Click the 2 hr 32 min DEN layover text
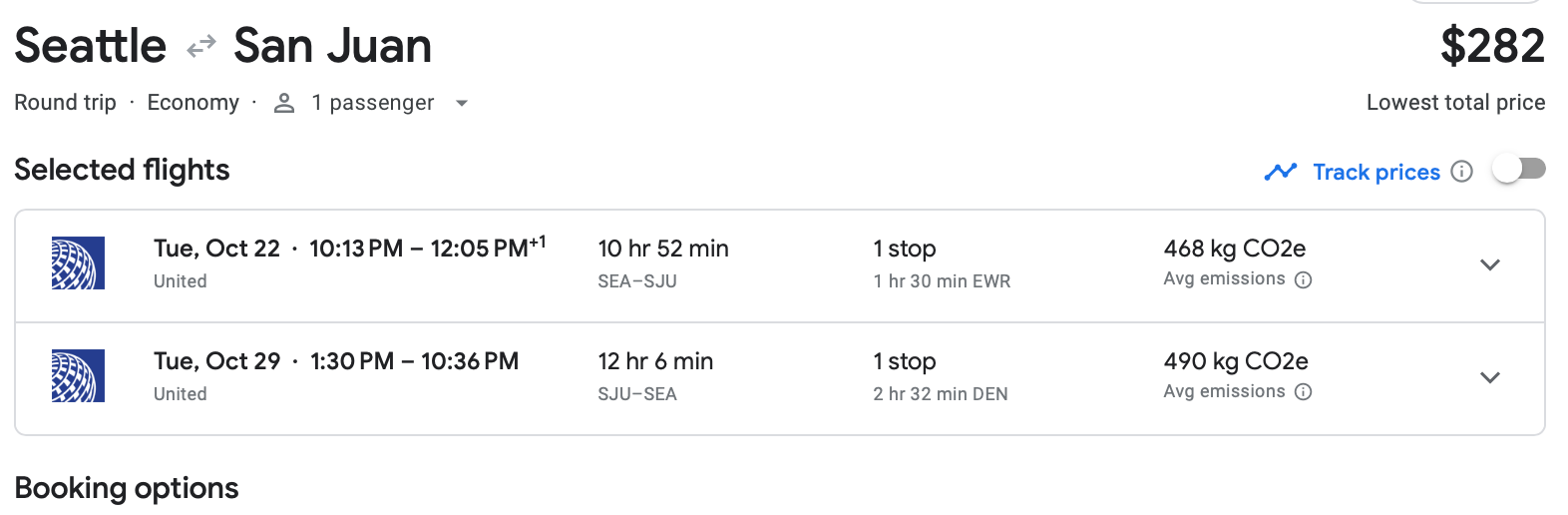1568x515 pixels. pyautogui.click(x=940, y=394)
